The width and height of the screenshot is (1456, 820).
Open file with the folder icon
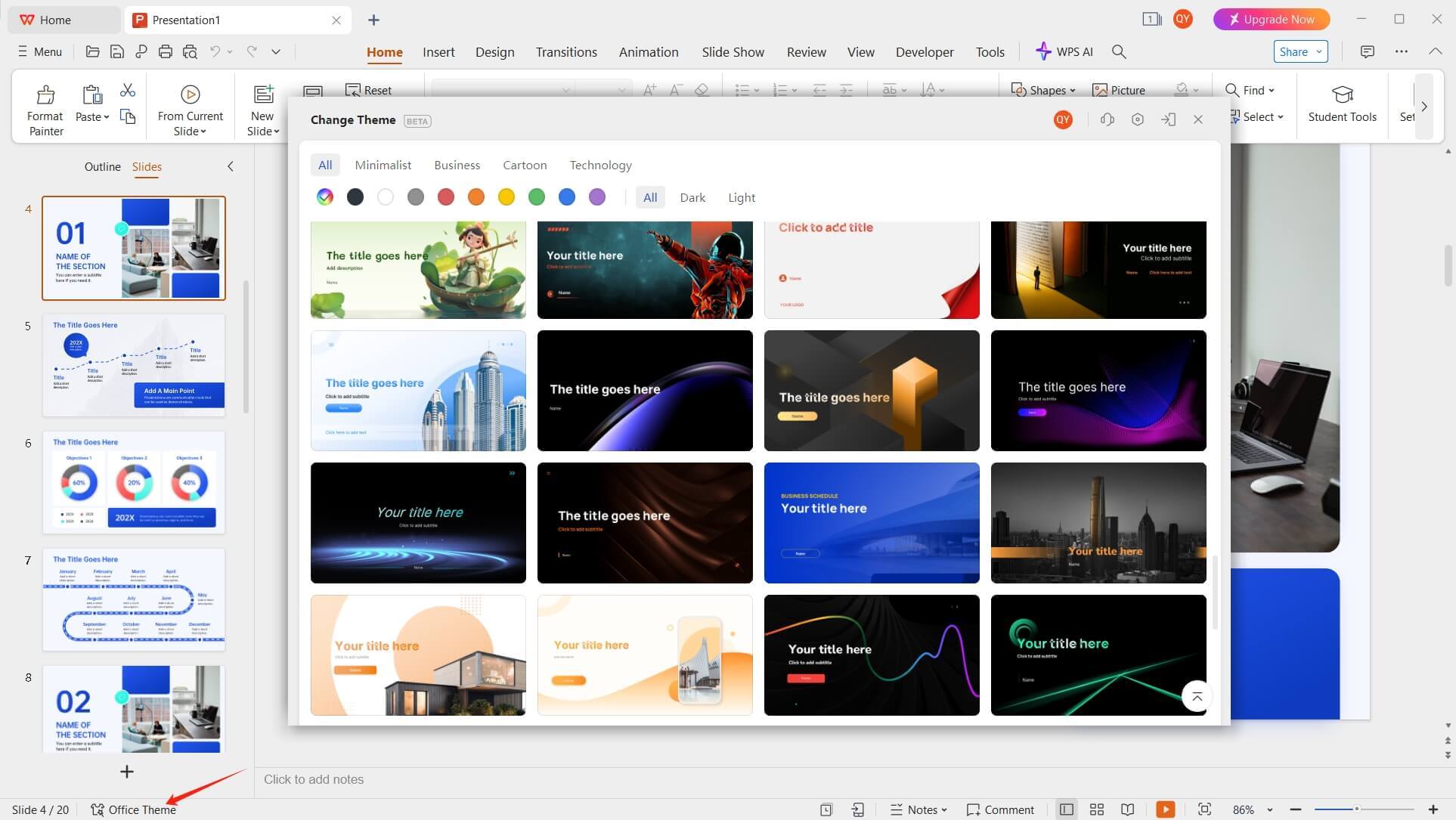[92, 51]
